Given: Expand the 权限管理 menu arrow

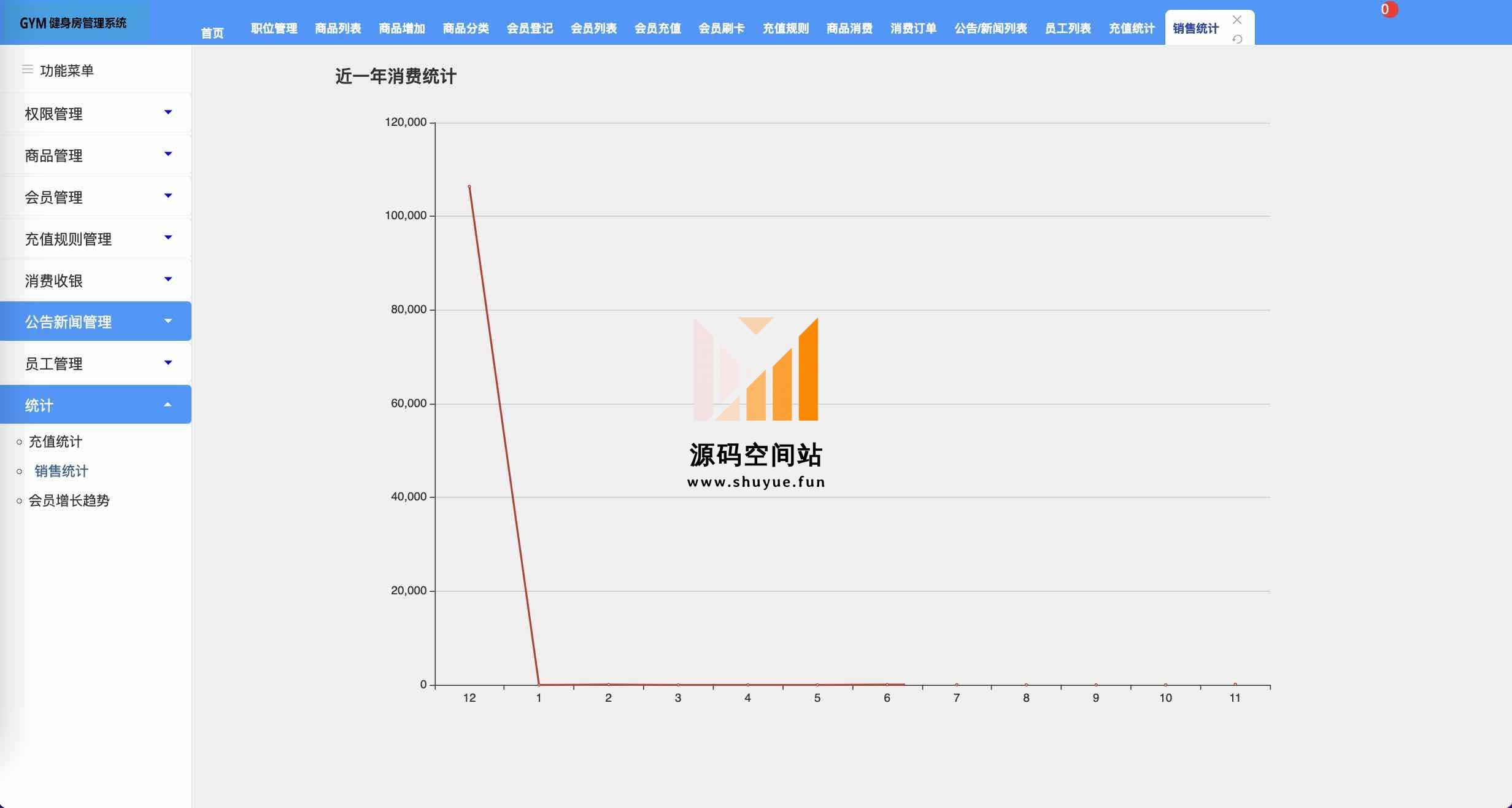Looking at the screenshot, I should click(x=168, y=112).
